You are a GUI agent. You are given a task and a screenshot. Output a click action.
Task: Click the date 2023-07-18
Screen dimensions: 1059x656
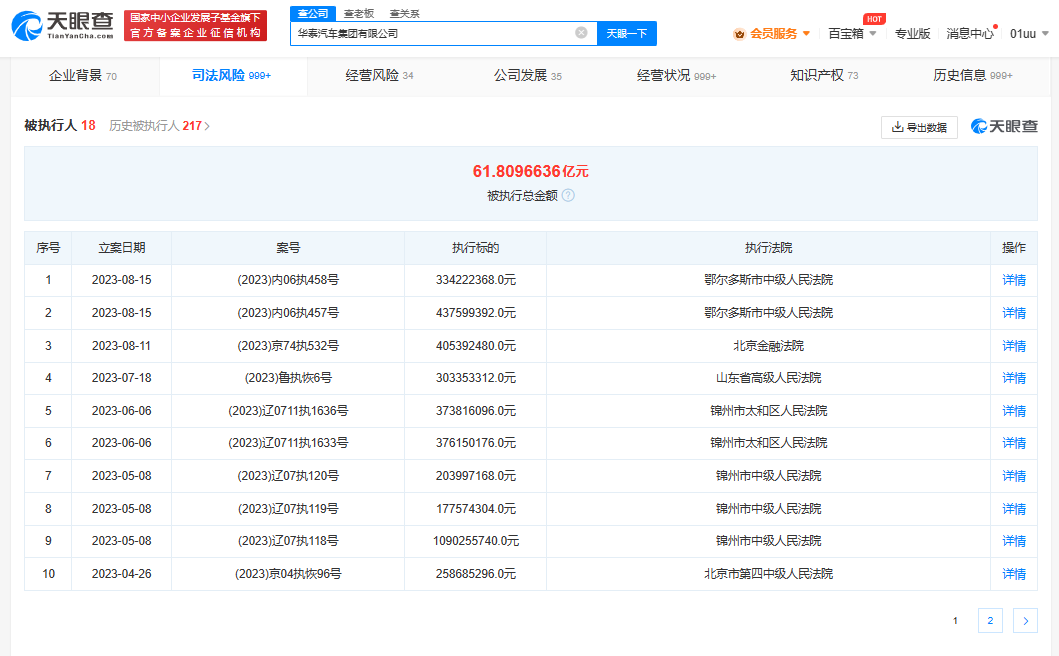point(122,378)
